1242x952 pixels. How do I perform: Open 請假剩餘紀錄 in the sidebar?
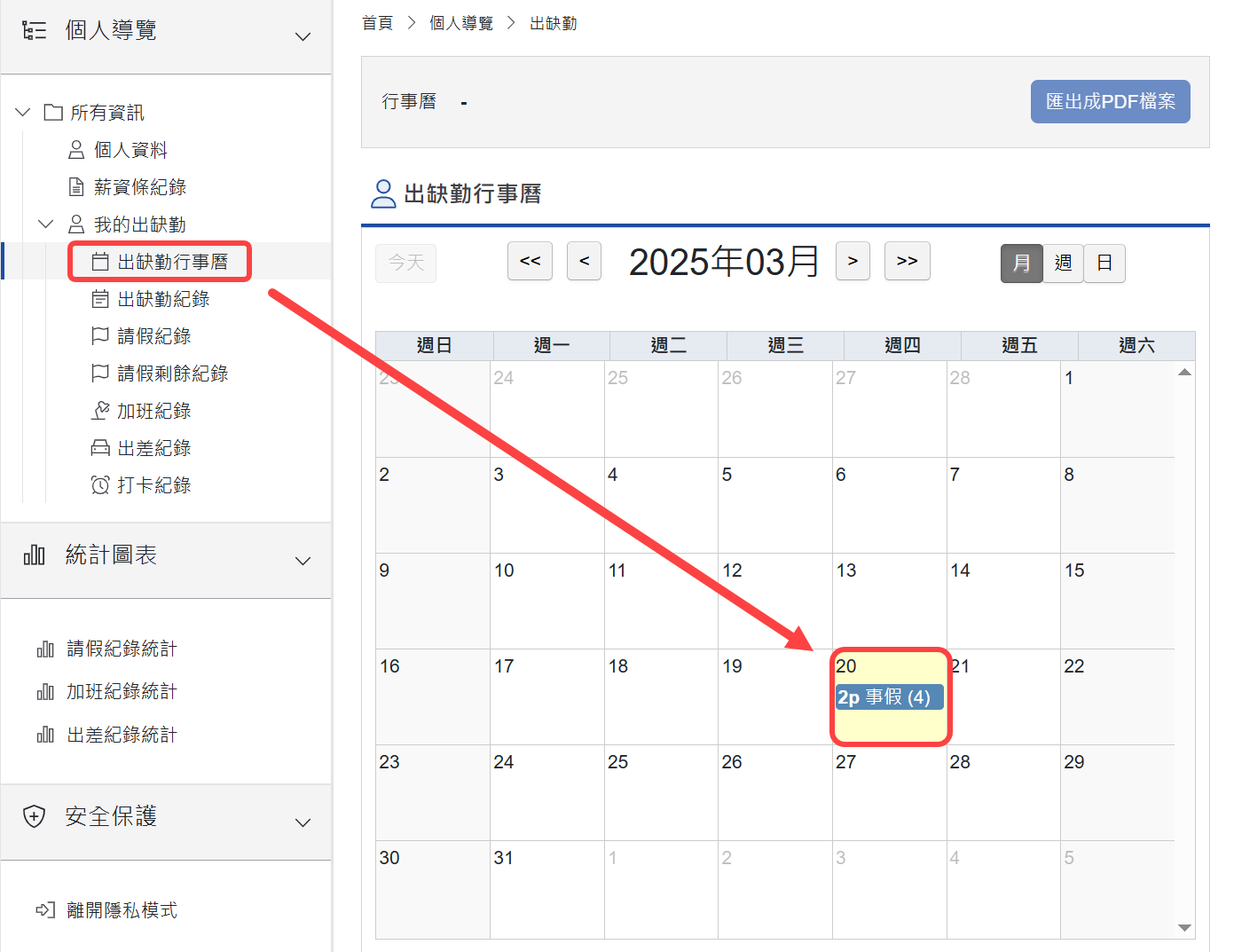point(172,374)
